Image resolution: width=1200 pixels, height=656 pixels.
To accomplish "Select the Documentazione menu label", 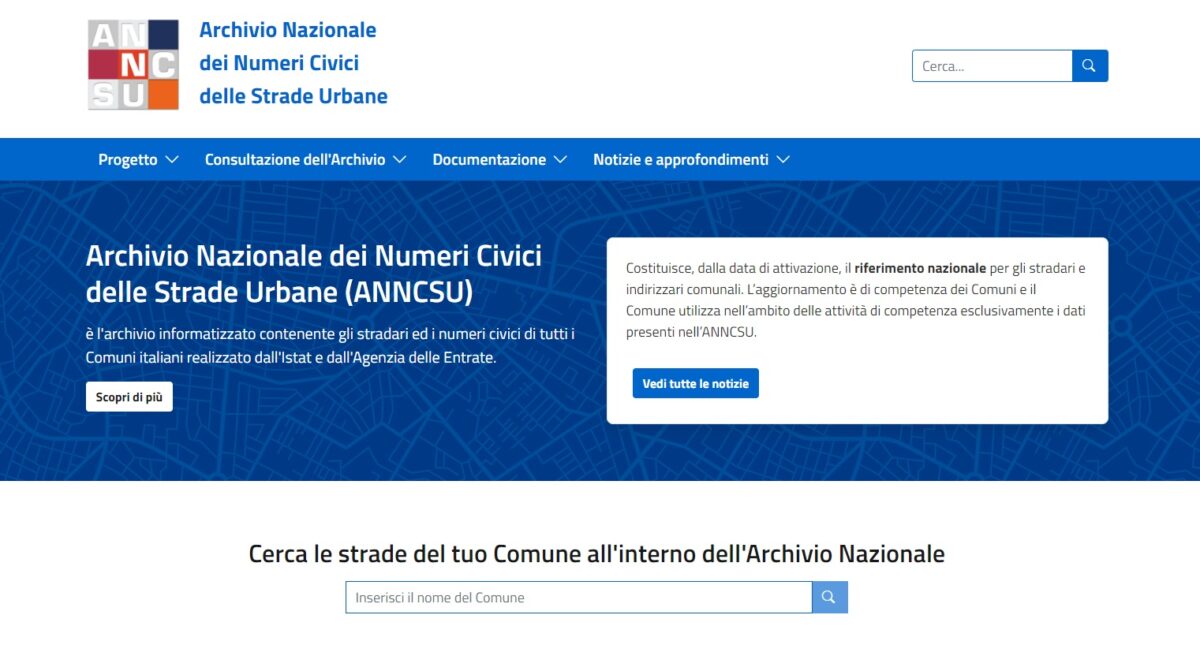I will (489, 160).
